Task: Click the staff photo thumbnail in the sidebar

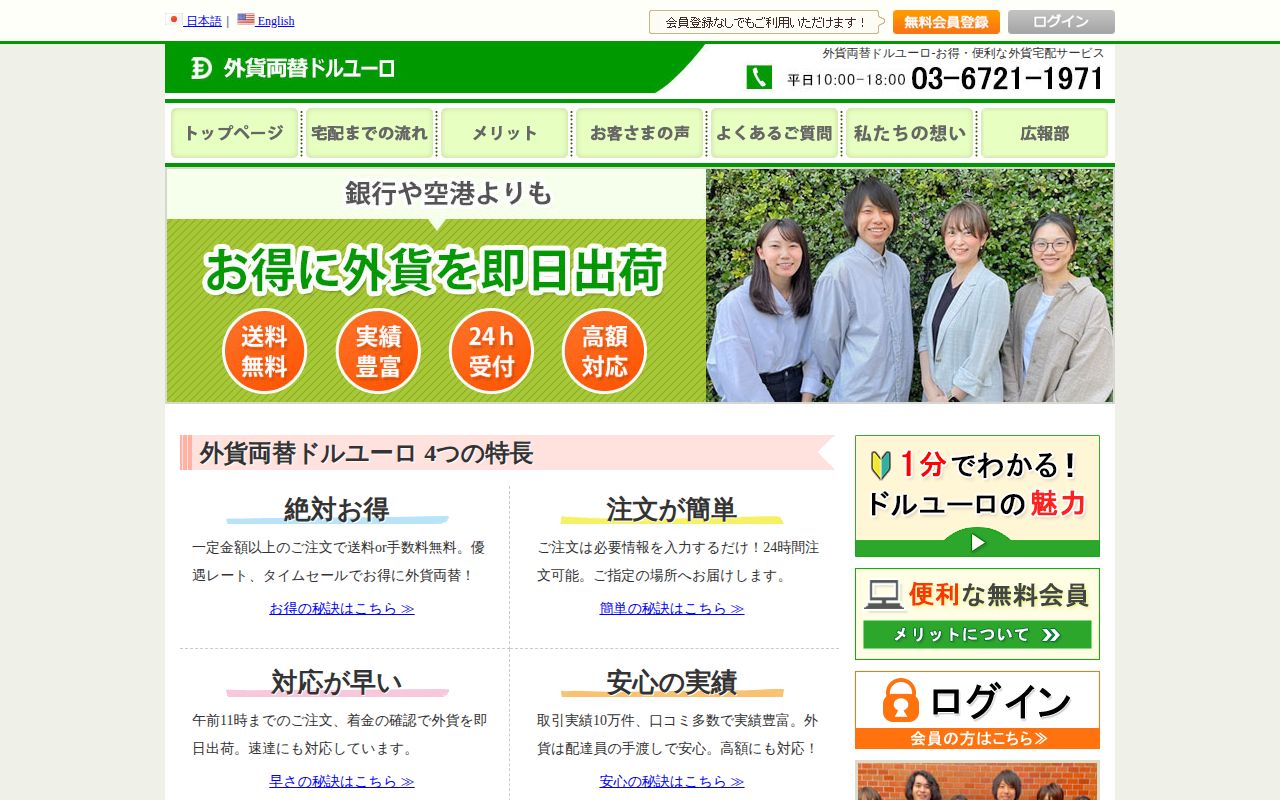Action: click(976, 785)
